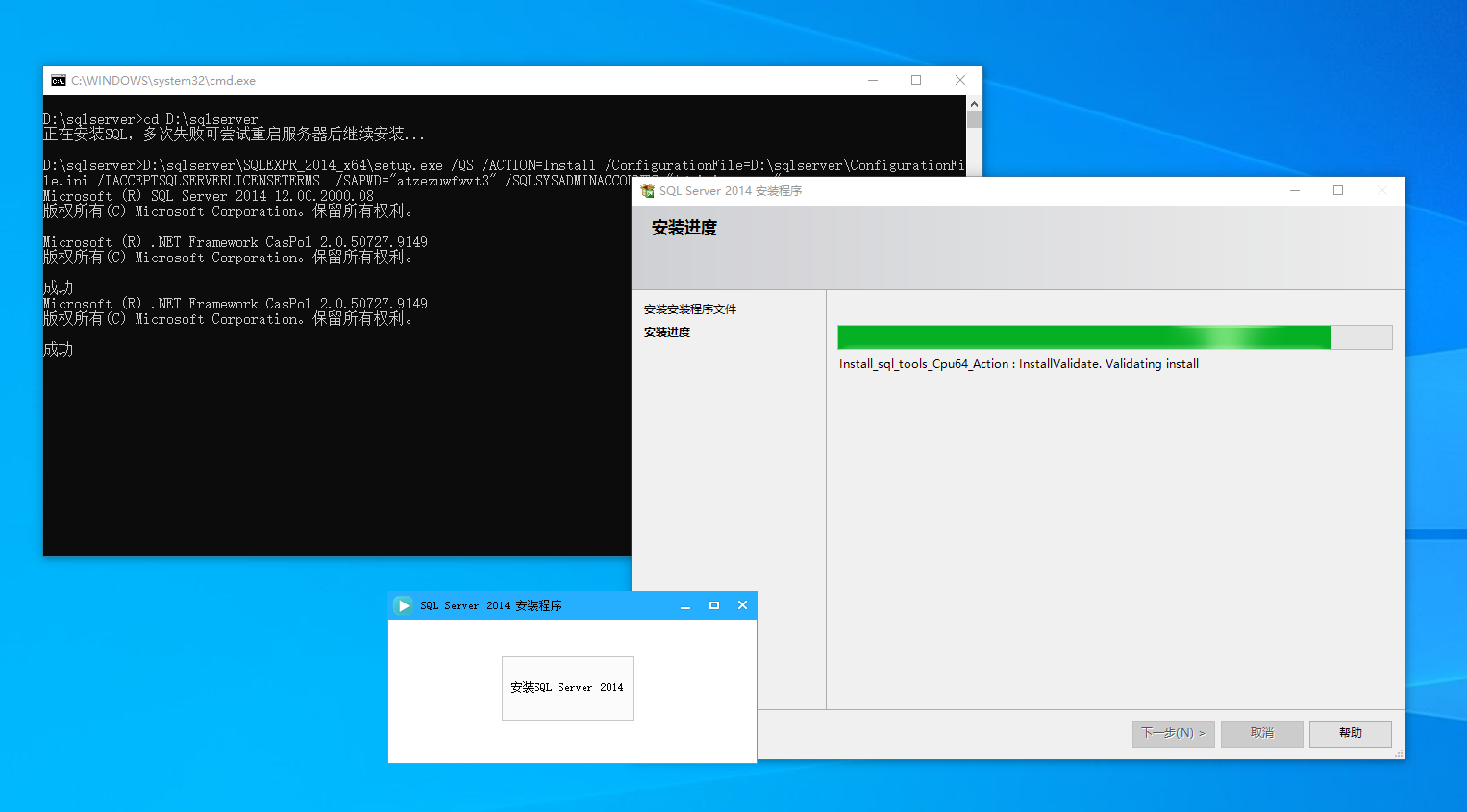1467x812 pixels.
Task: Click the blue play icon of the small installer window
Action: 404,605
